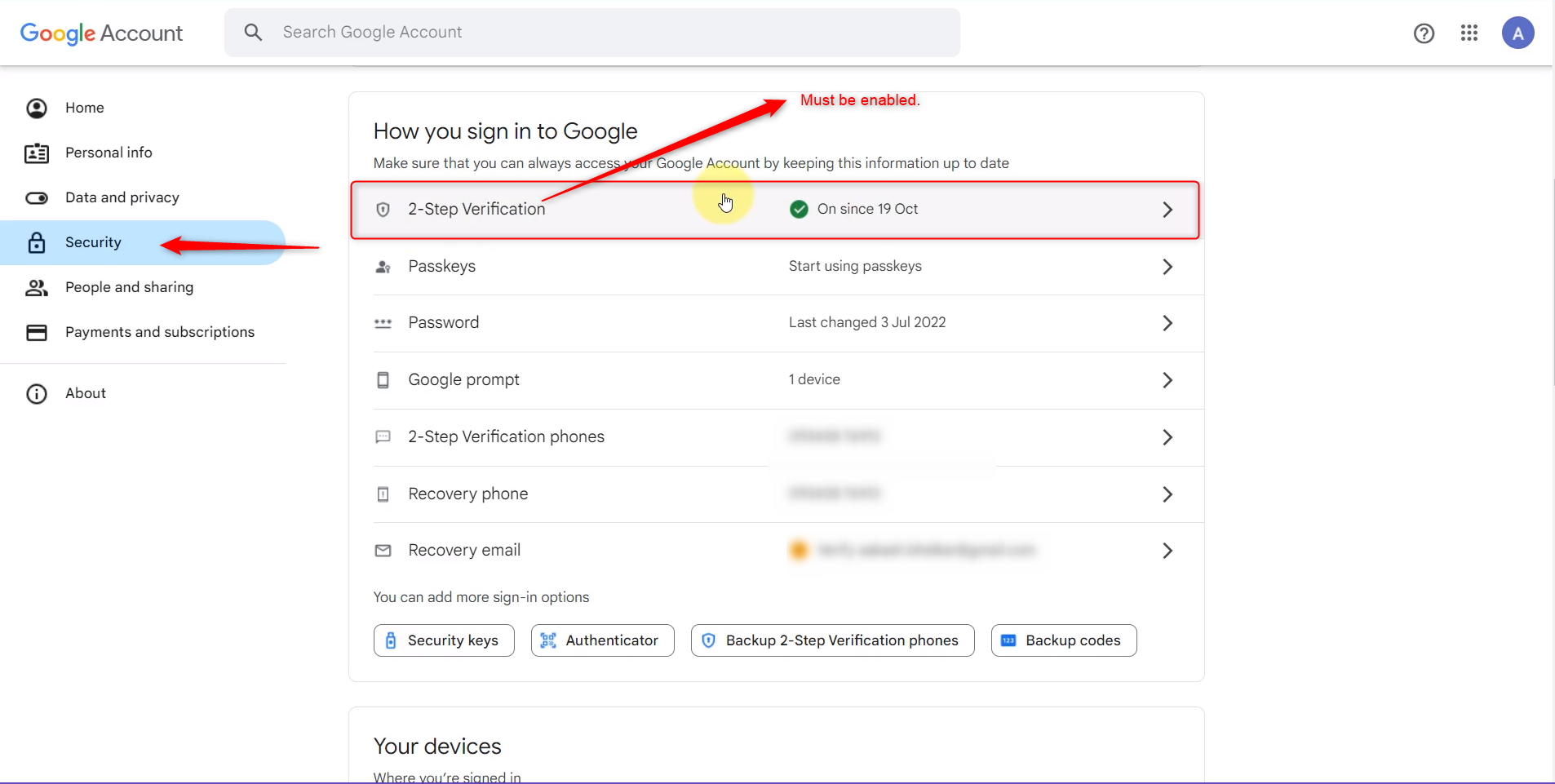Screen dimensions: 1555x784
Task: Open the account avatar profile menu
Action: [x=1517, y=33]
